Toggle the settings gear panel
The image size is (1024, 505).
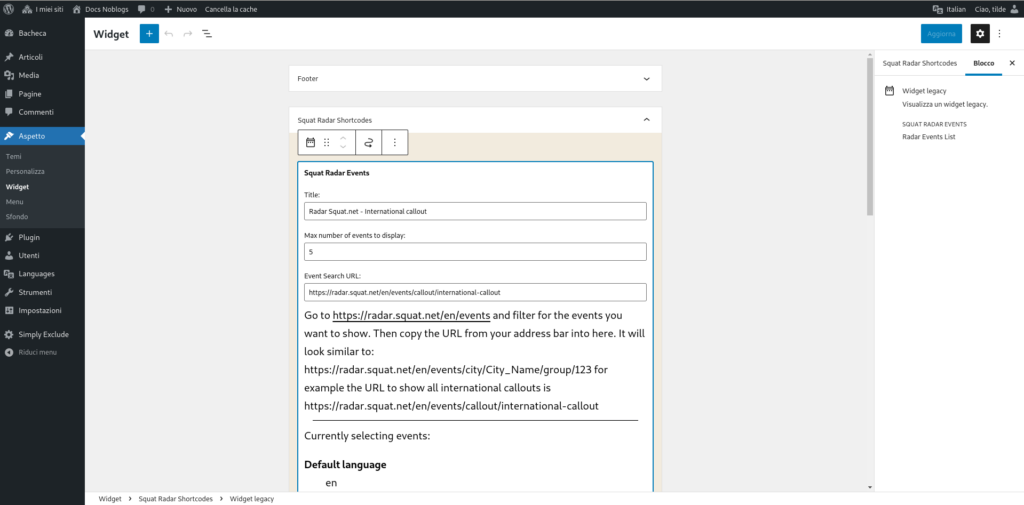click(x=980, y=33)
